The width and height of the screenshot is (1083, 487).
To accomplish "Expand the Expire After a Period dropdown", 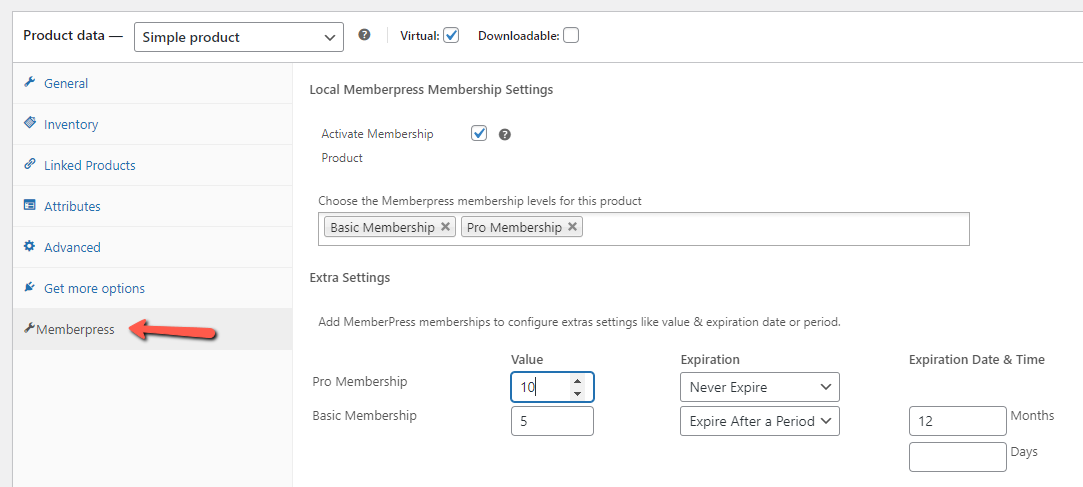I will pos(759,421).
